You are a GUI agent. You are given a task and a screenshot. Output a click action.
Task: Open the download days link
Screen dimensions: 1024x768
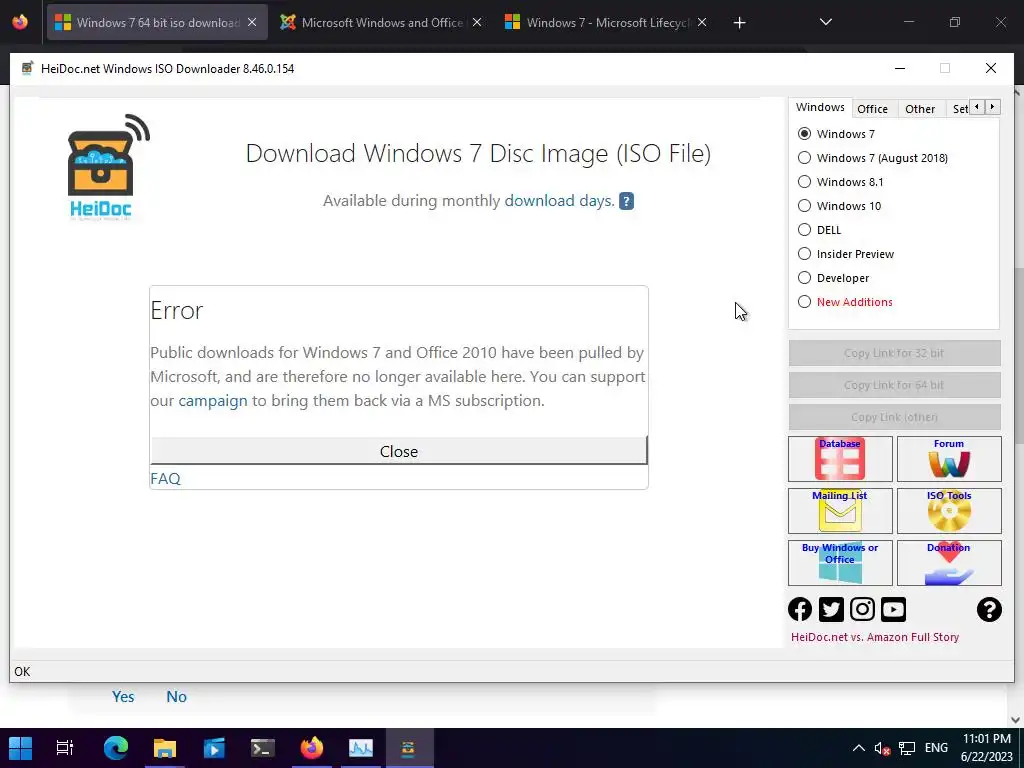click(x=560, y=200)
